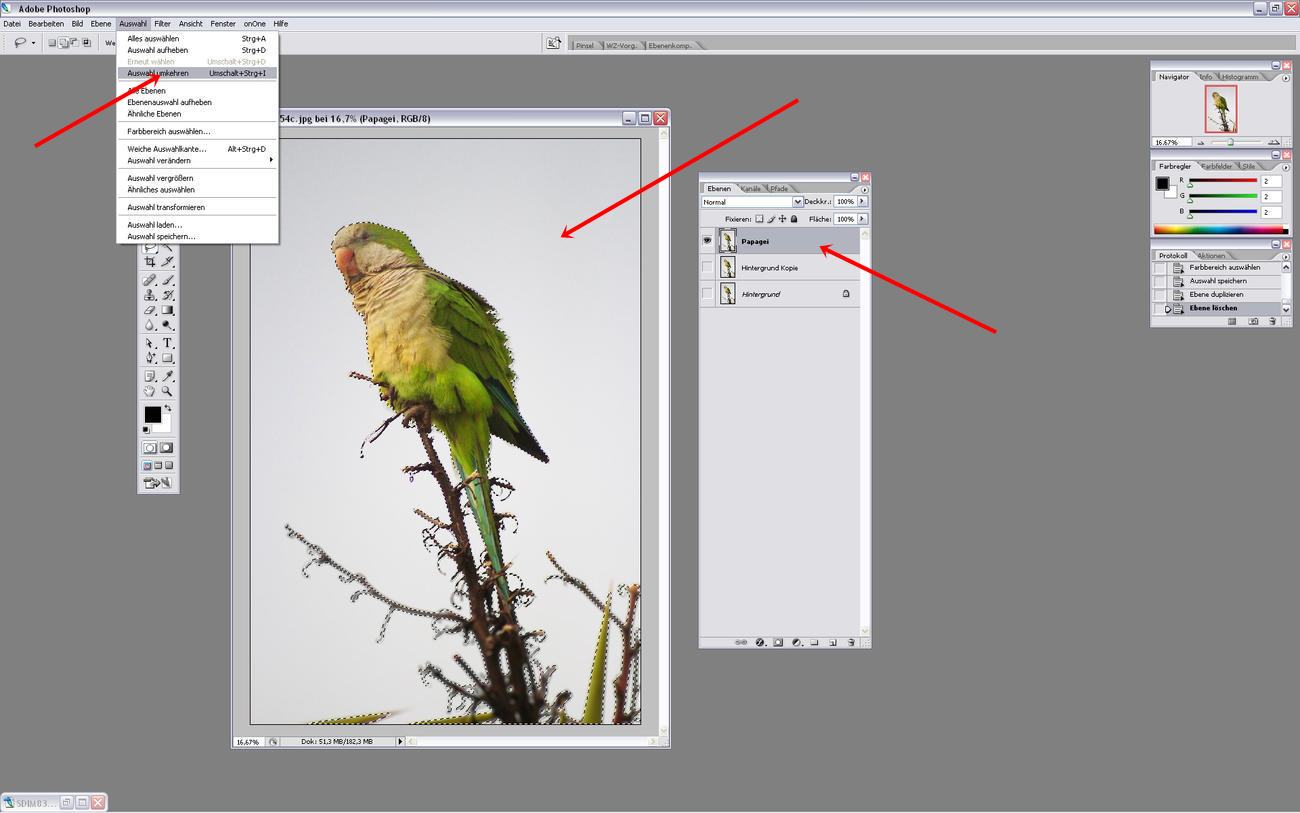
Task: Choose Alles auswählen from menu
Action: click(197, 38)
